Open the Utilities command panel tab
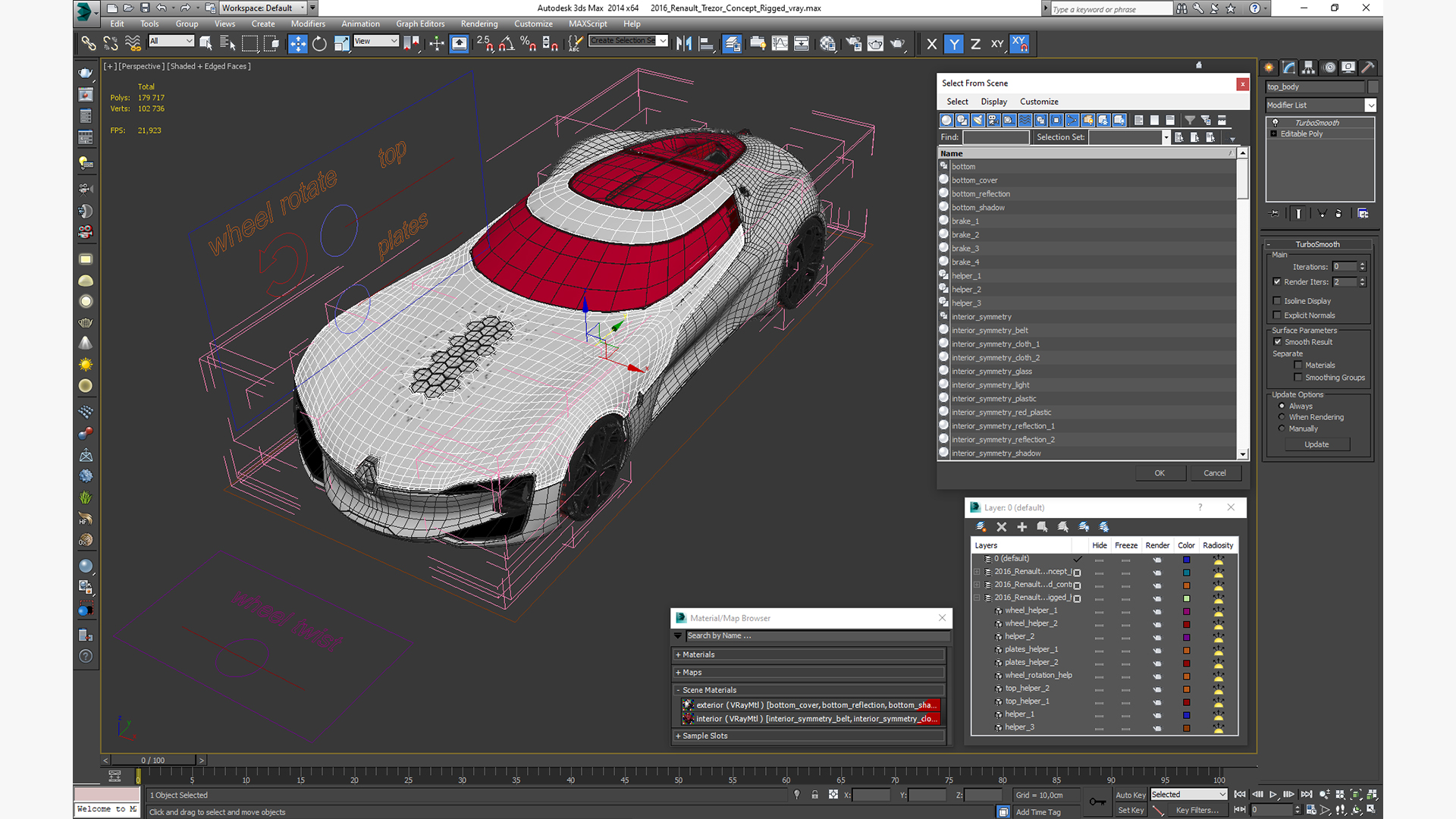Screen dimensions: 1456x819 [1368, 67]
